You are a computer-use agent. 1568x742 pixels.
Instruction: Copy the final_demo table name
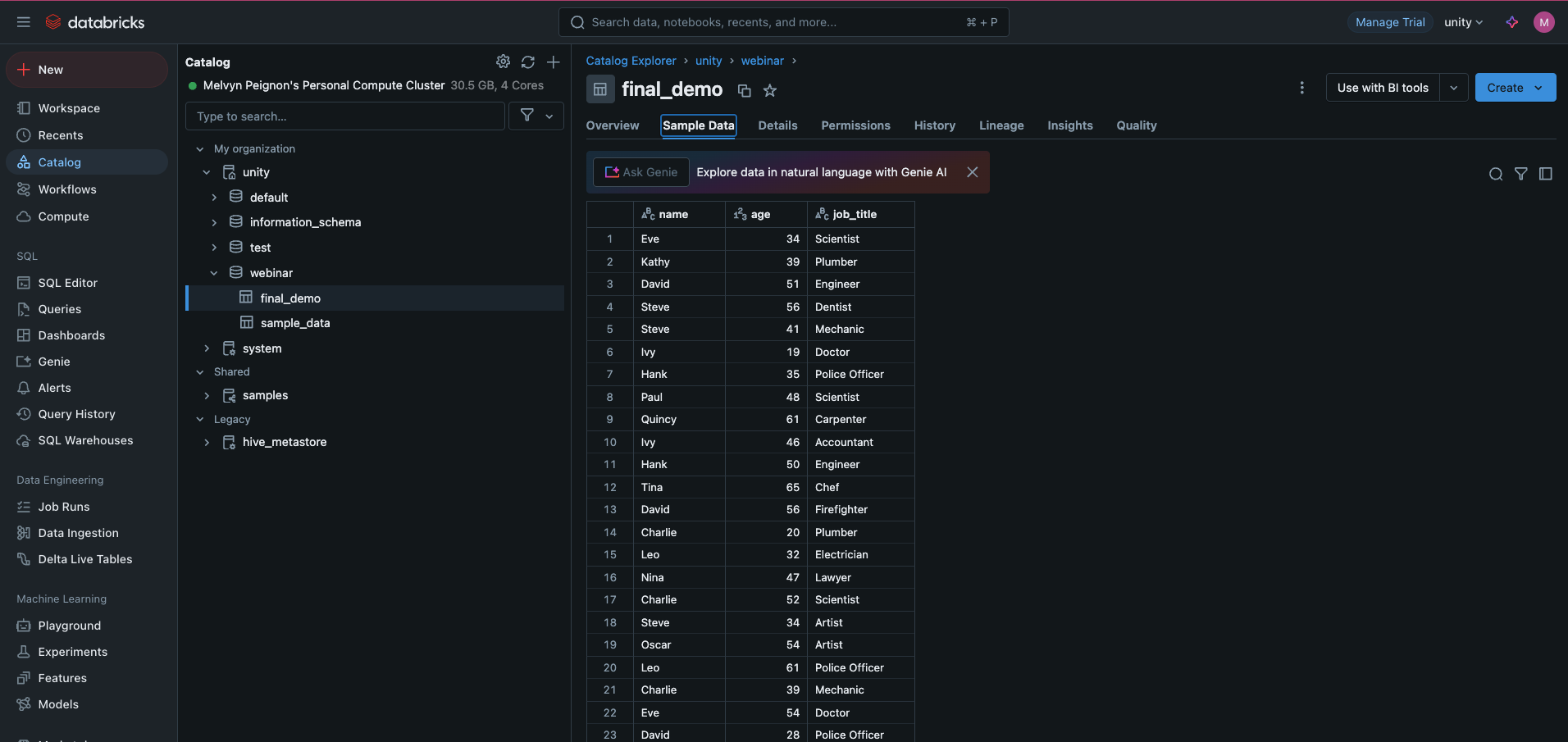point(744,91)
